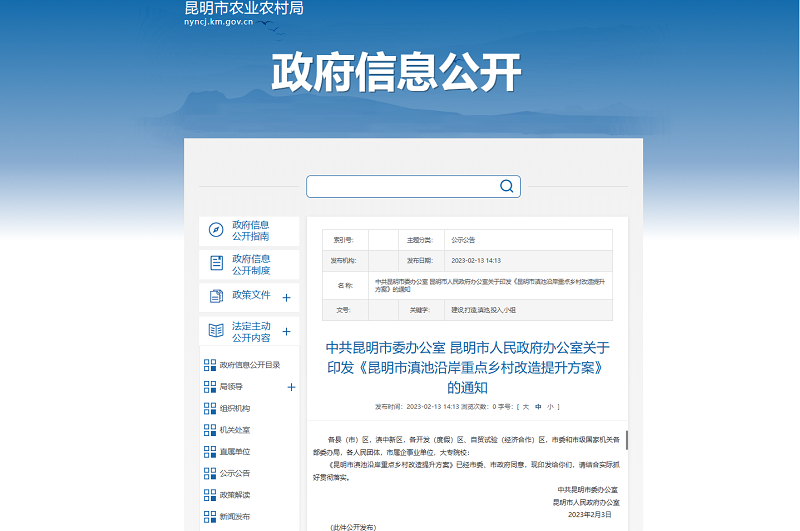Go to 新闻发布 in the sidebar
Image resolution: width=800 pixels, height=531 pixels.
click(235, 517)
